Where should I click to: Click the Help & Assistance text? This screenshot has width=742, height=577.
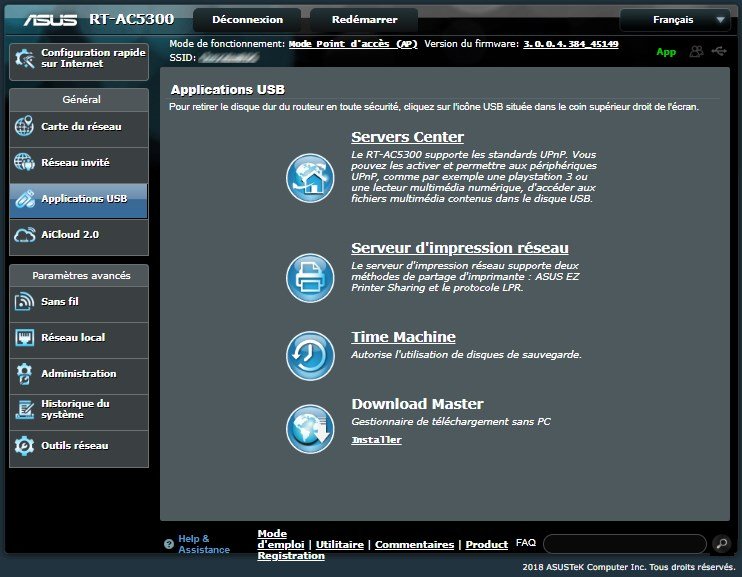click(203, 544)
